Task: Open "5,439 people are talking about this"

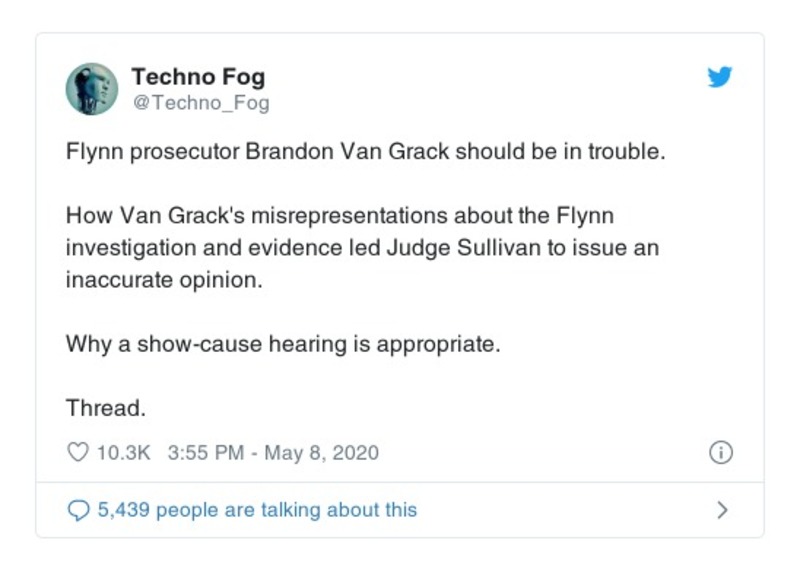Action: tap(257, 510)
